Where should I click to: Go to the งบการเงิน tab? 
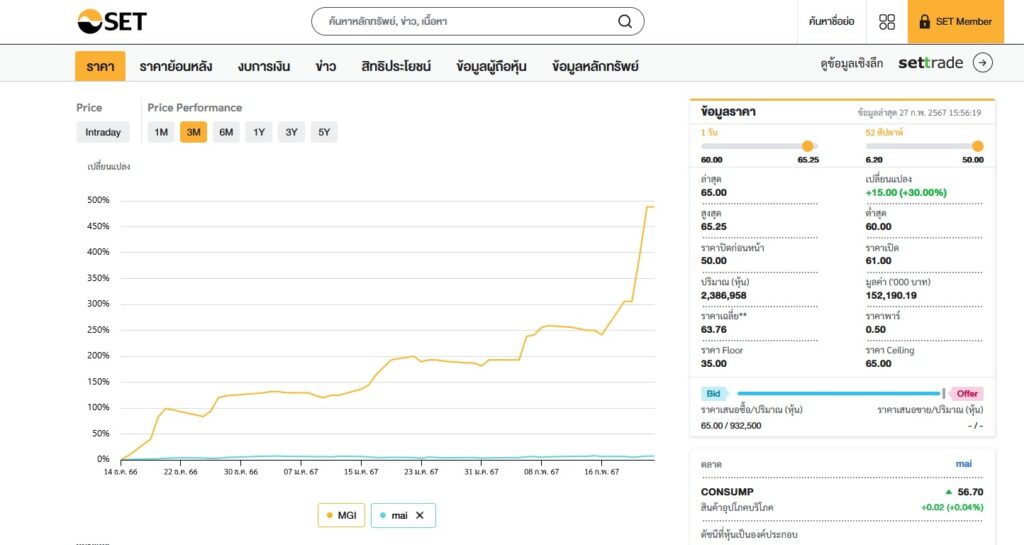point(264,66)
